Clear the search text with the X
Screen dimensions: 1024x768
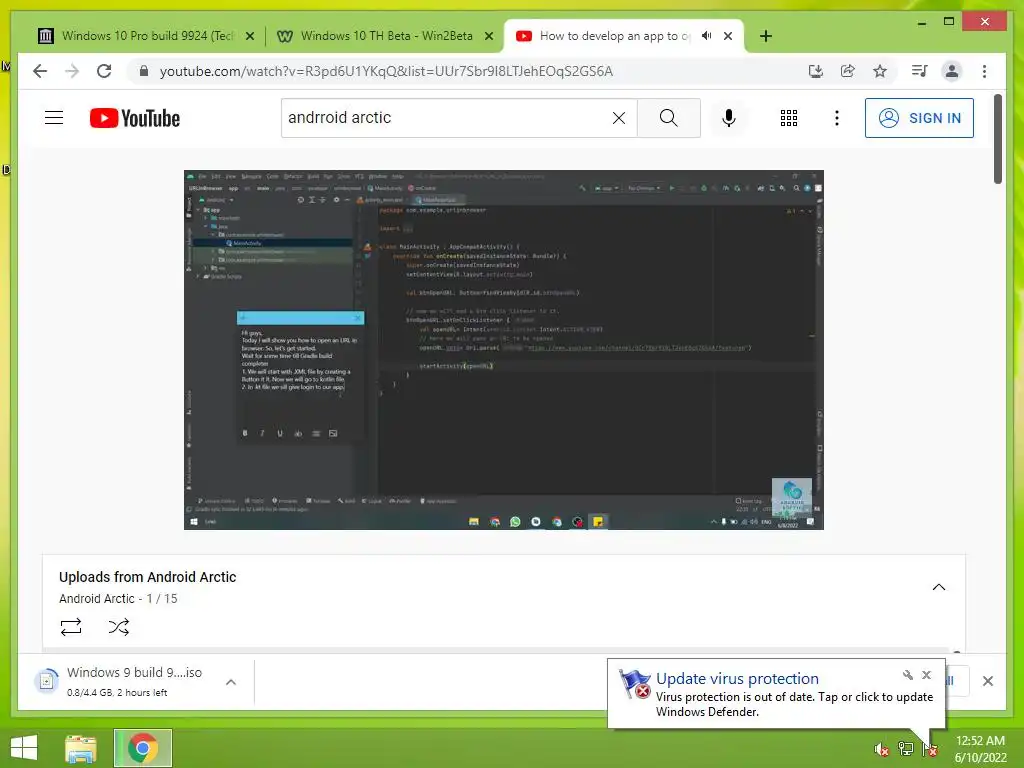click(618, 118)
